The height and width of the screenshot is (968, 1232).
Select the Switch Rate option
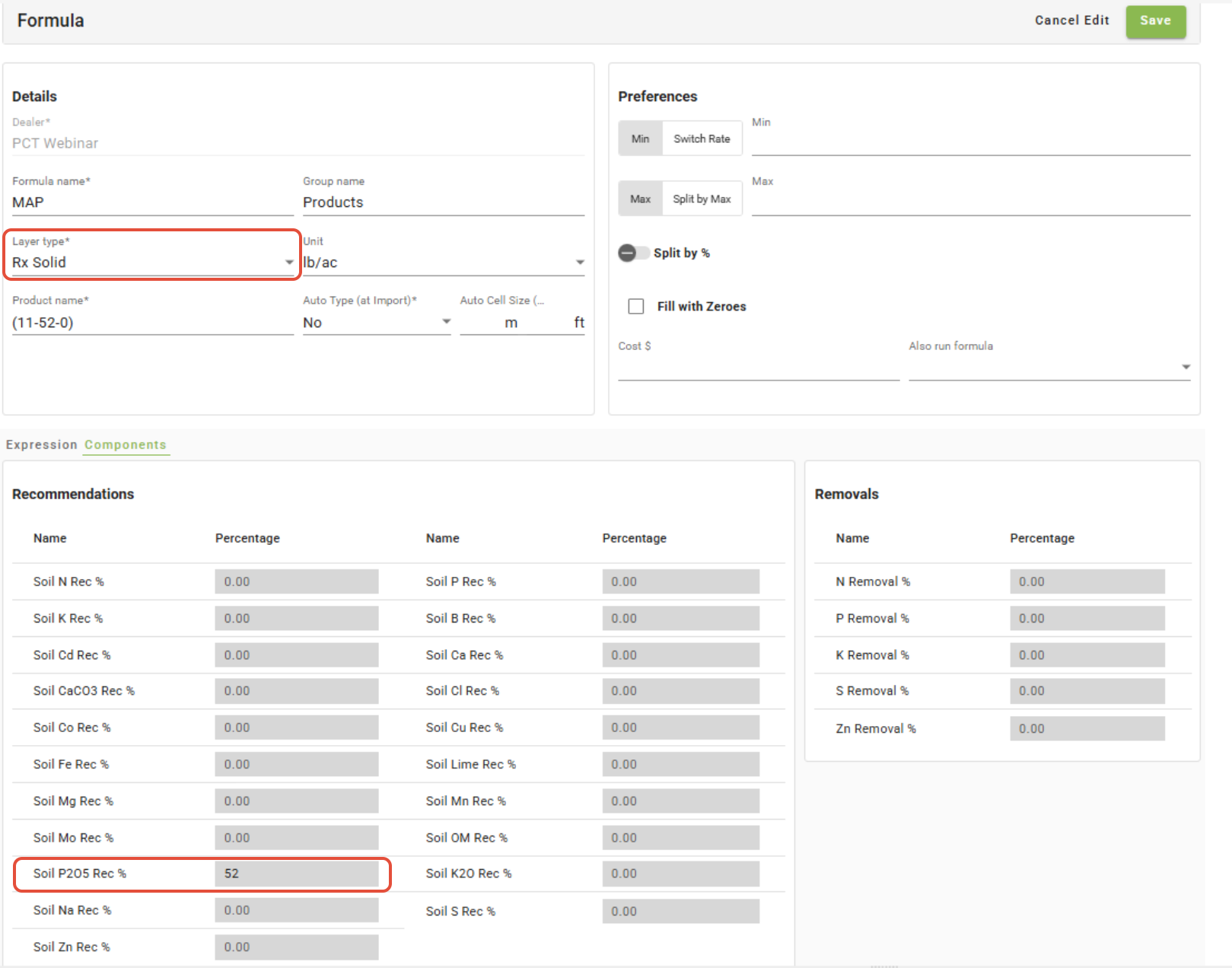click(x=702, y=139)
